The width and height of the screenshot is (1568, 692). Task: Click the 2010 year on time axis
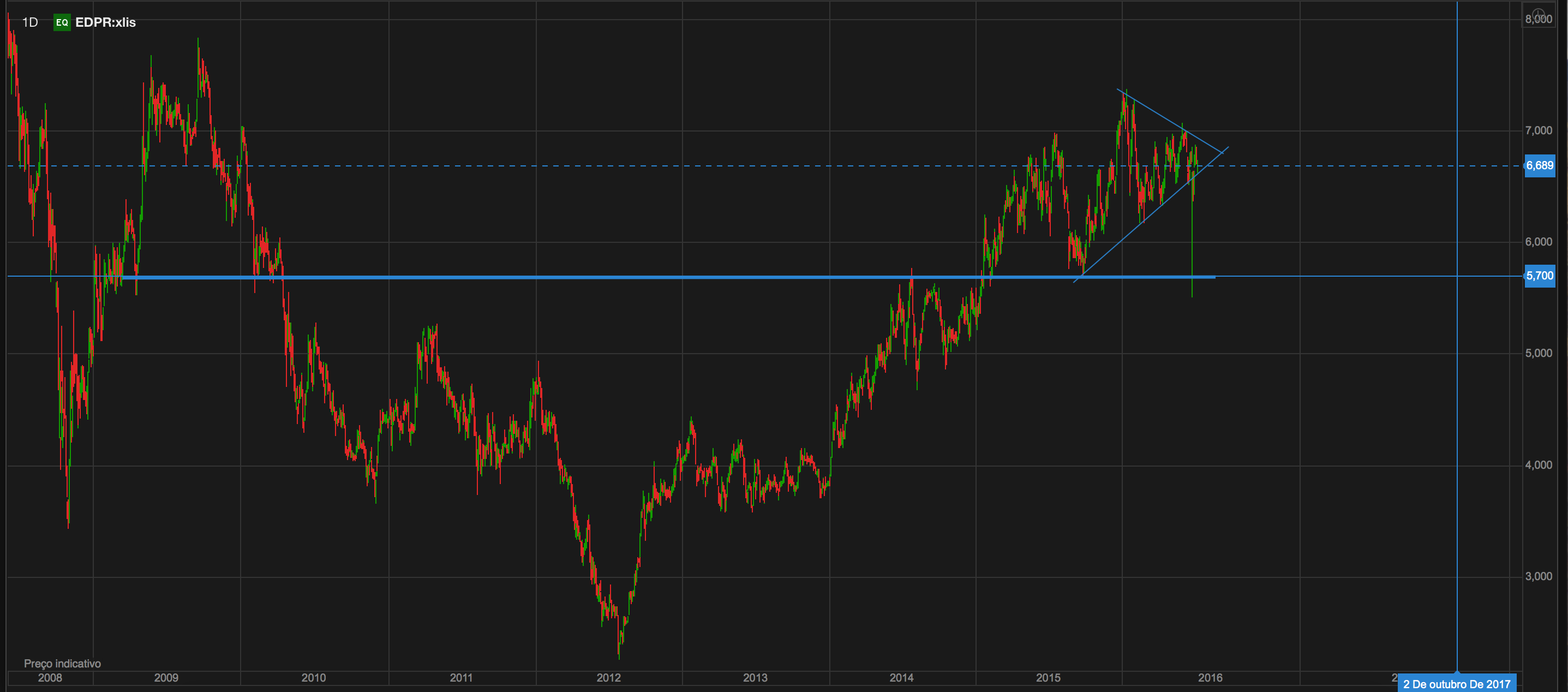tap(314, 677)
